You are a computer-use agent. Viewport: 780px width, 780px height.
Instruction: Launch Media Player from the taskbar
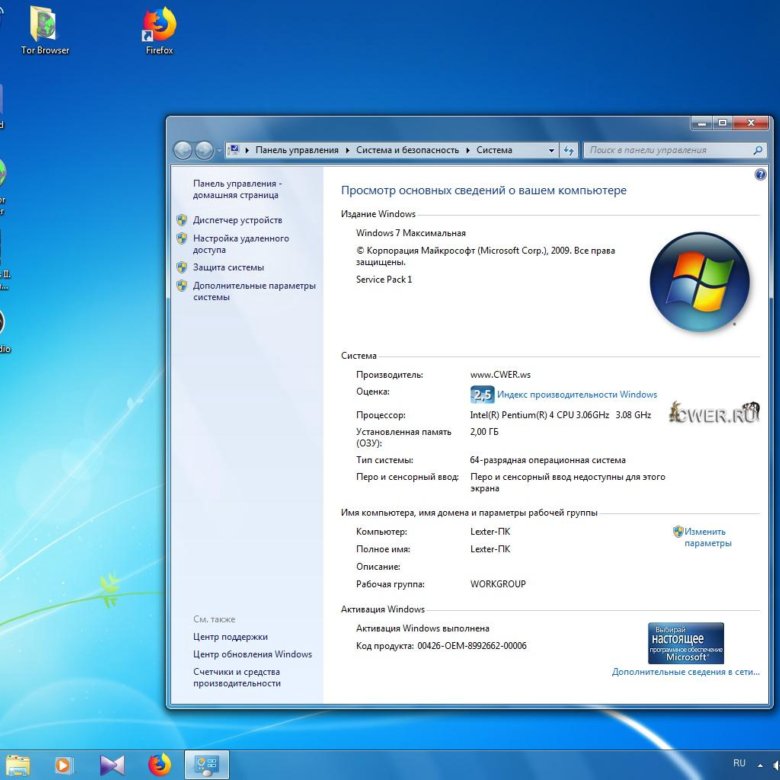click(x=63, y=765)
